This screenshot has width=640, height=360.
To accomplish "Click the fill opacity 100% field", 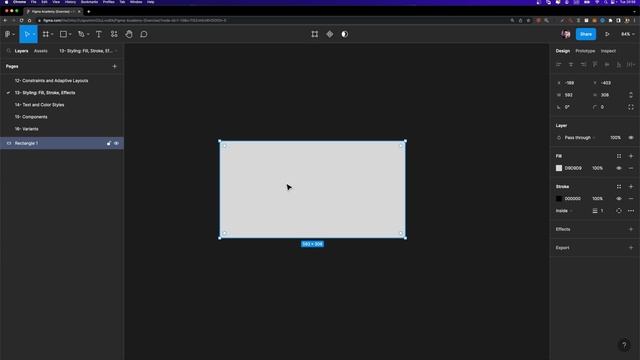I will coord(598,168).
